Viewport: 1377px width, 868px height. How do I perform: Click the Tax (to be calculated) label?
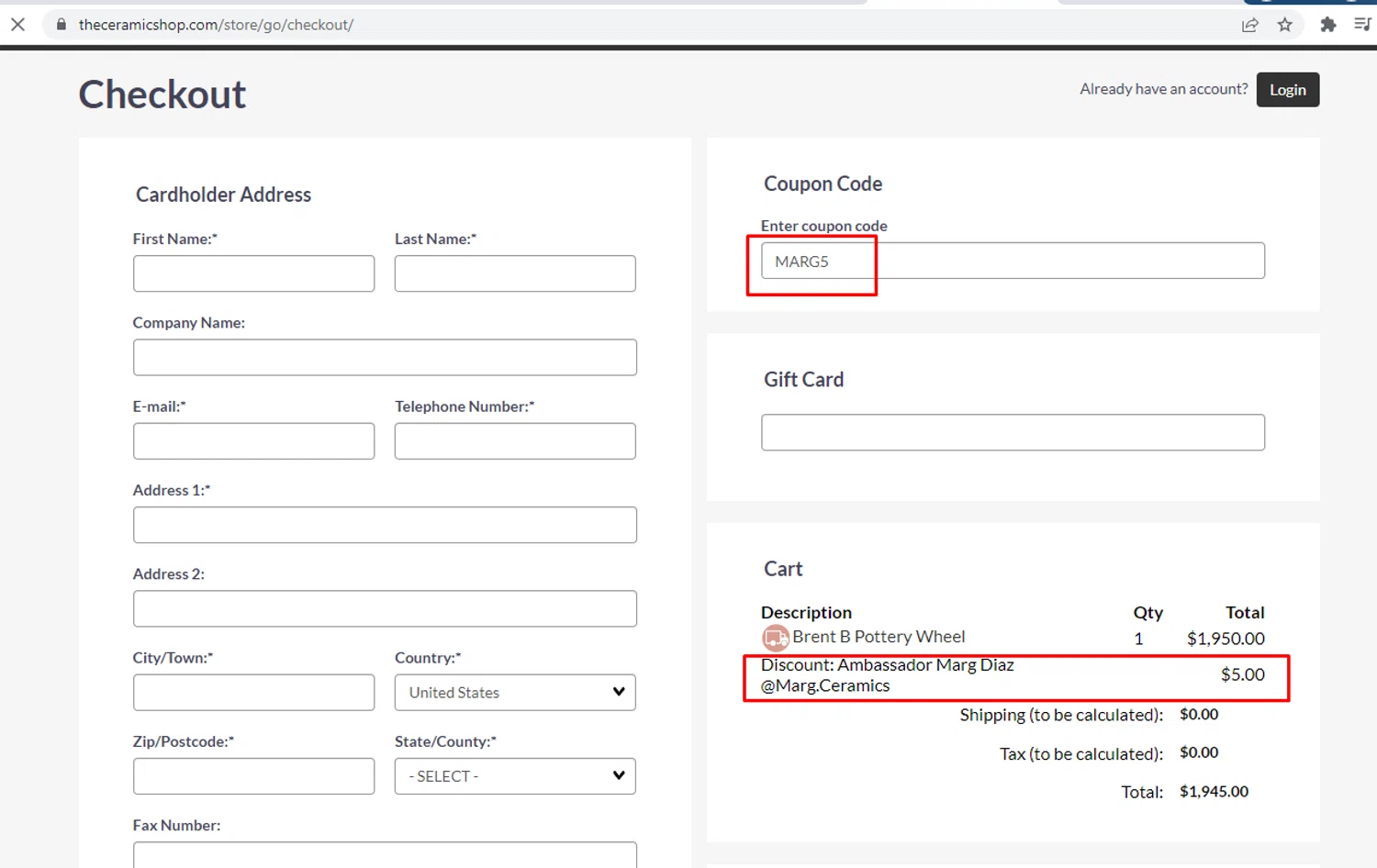[1081, 754]
